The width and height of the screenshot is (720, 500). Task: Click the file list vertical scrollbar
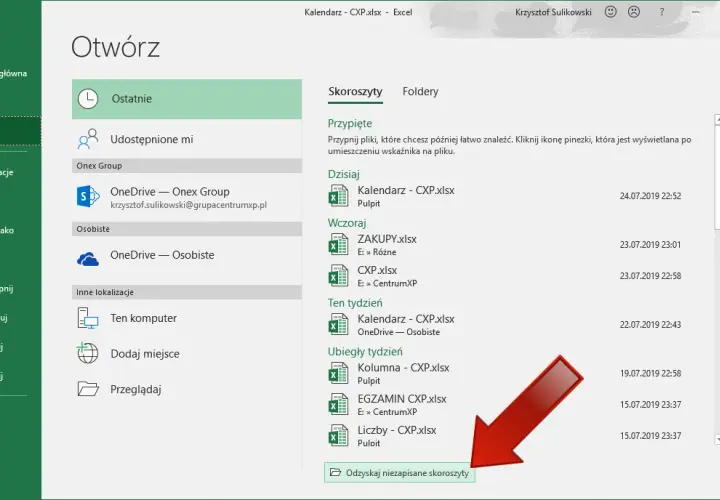click(x=717, y=279)
